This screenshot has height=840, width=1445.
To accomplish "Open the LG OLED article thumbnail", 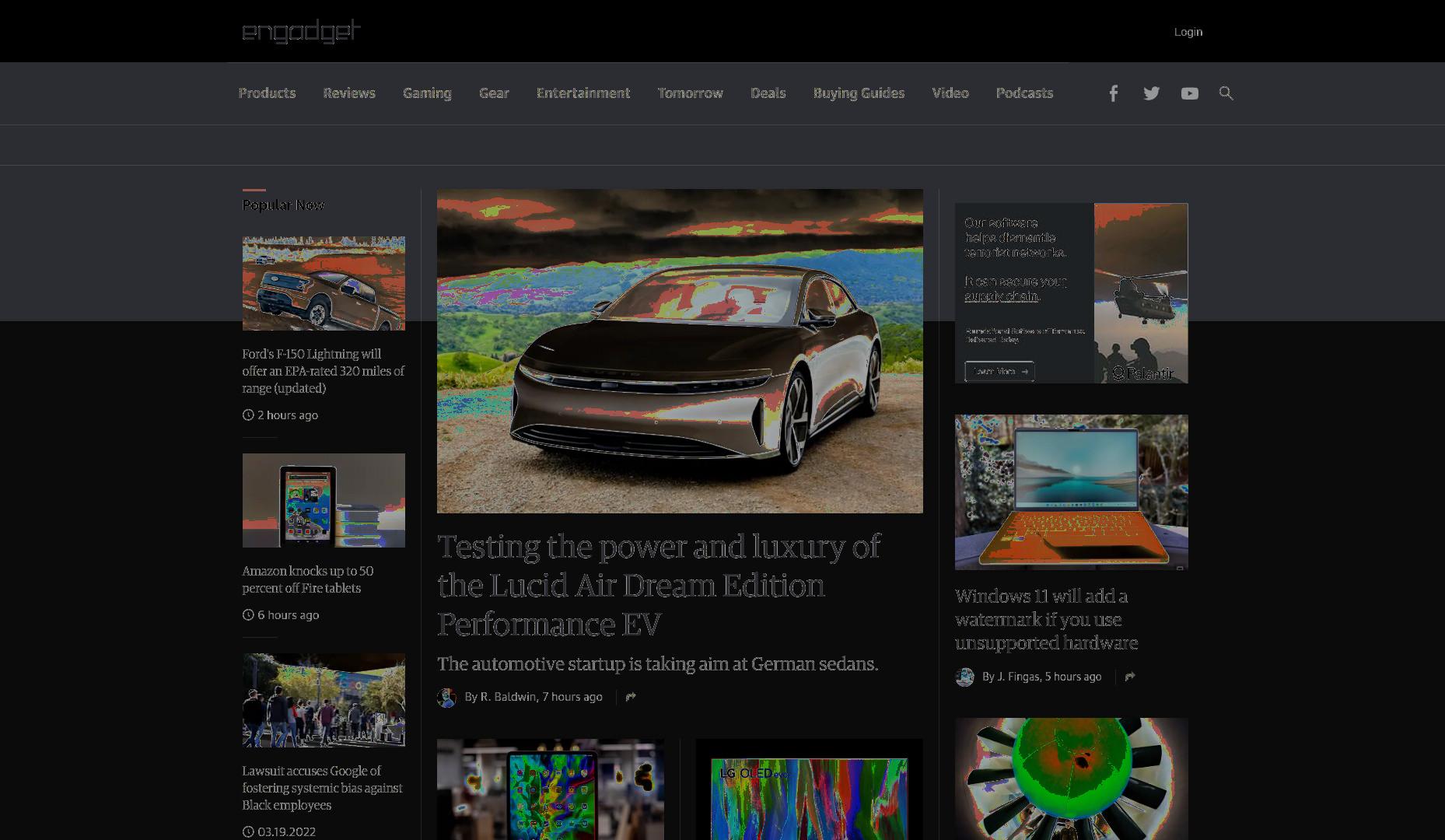I will coord(809,789).
